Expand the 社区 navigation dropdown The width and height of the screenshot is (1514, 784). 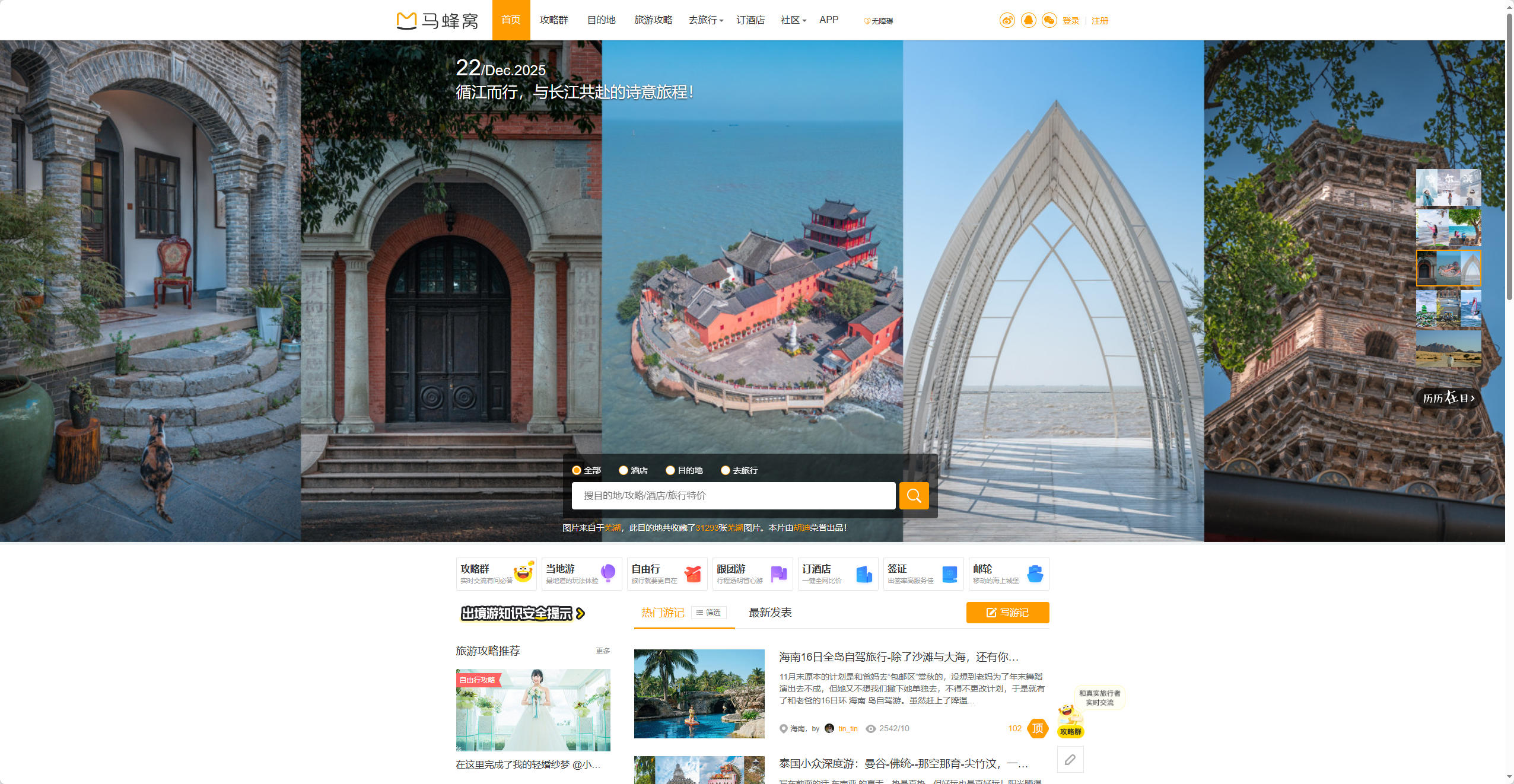793,20
